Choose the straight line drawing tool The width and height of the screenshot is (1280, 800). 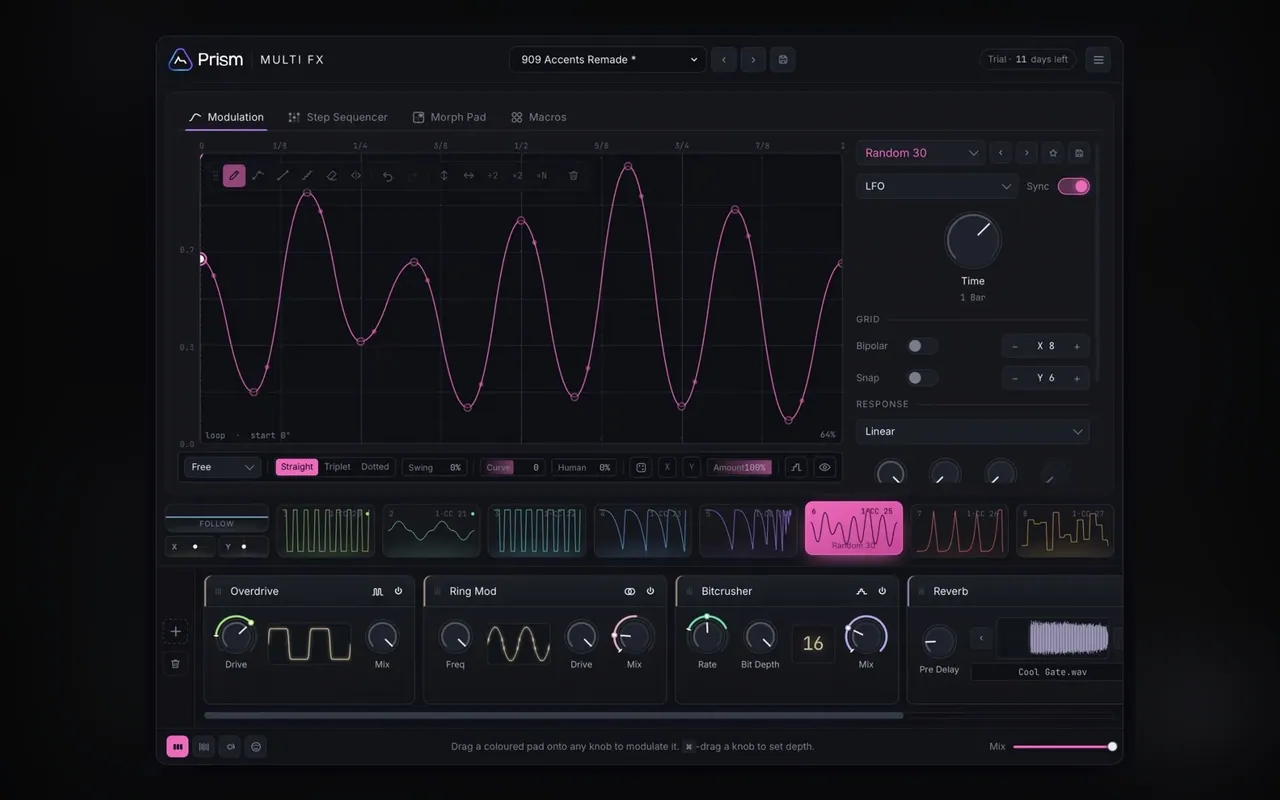(x=283, y=176)
